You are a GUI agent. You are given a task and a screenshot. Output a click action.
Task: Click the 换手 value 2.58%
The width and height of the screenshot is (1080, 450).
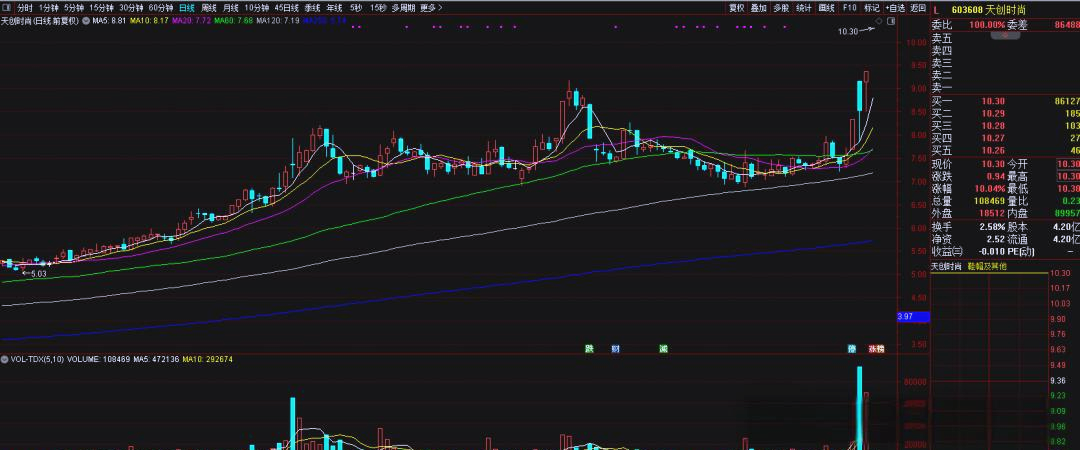(993, 227)
